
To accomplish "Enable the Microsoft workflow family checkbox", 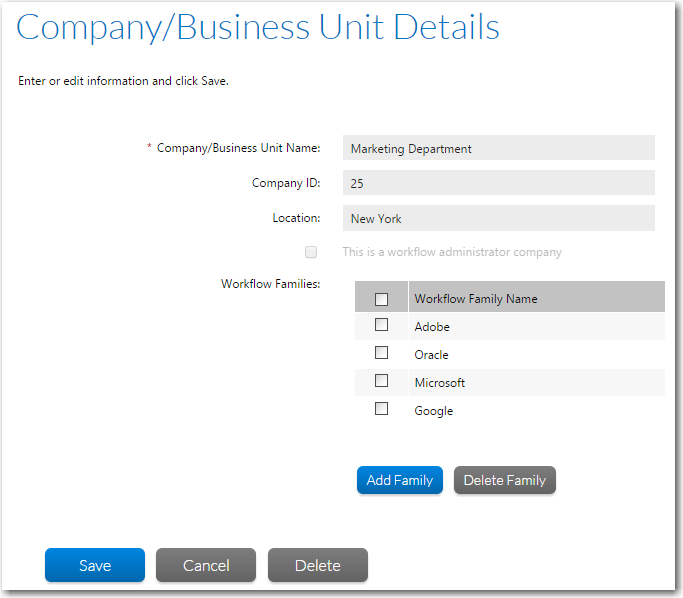I will tap(381, 381).
